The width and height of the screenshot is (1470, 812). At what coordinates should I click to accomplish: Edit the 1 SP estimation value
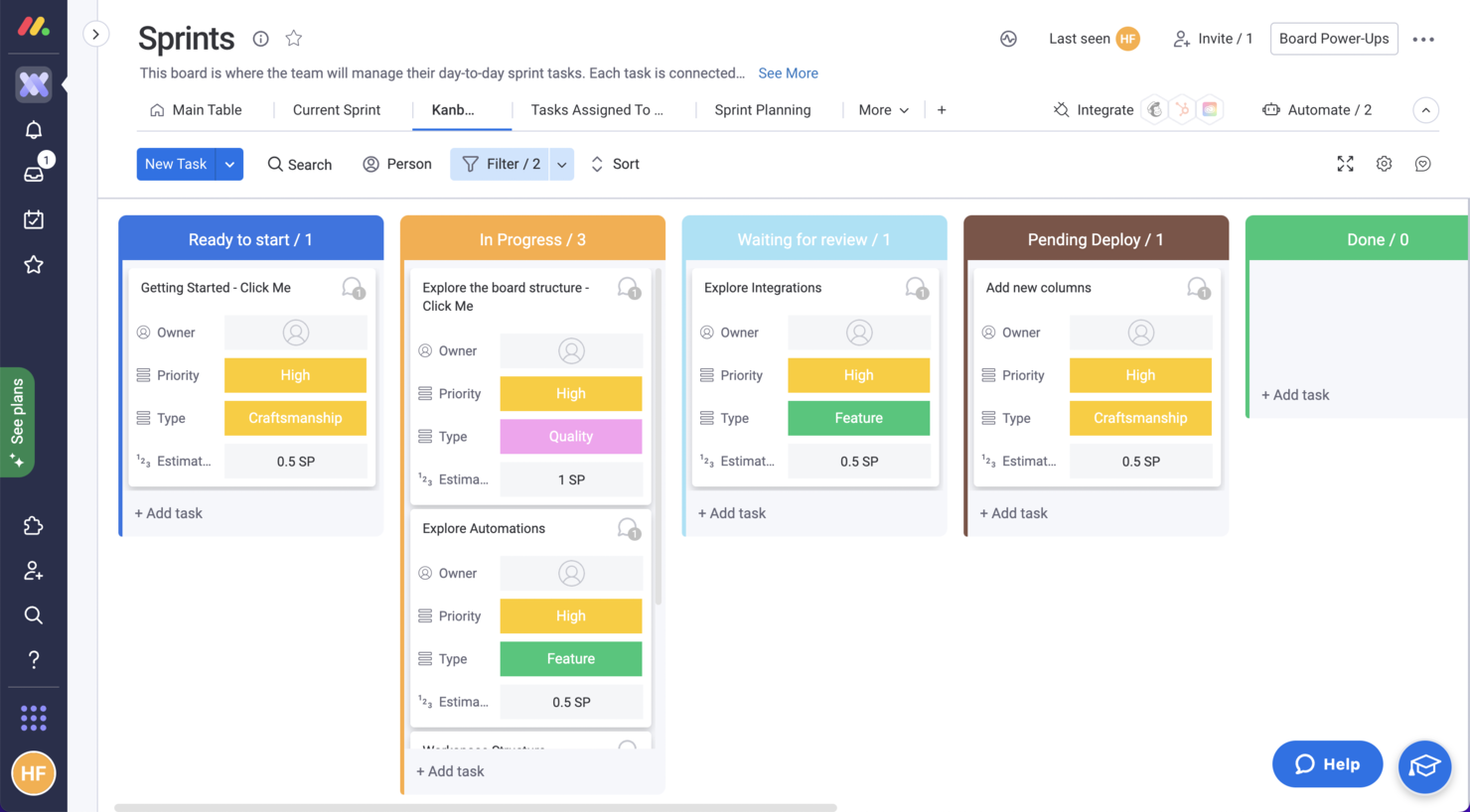click(570, 479)
